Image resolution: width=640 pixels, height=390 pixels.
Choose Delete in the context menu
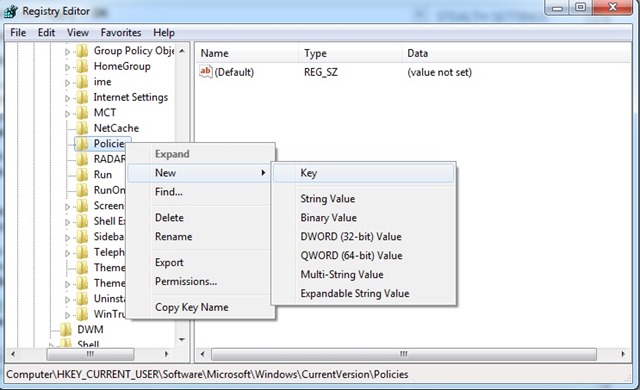pyautogui.click(x=198, y=218)
